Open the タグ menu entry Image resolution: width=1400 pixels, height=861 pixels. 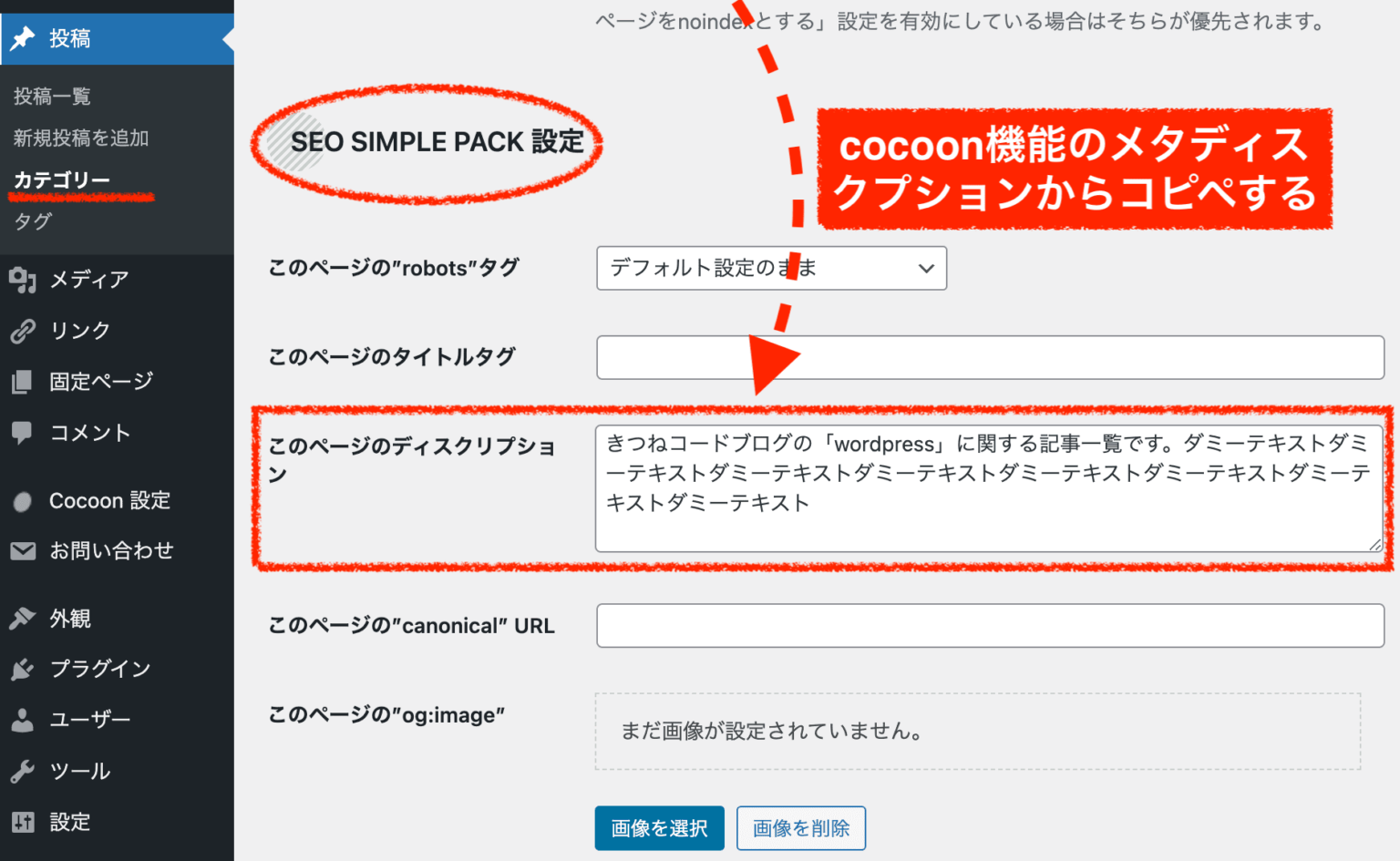point(31,221)
